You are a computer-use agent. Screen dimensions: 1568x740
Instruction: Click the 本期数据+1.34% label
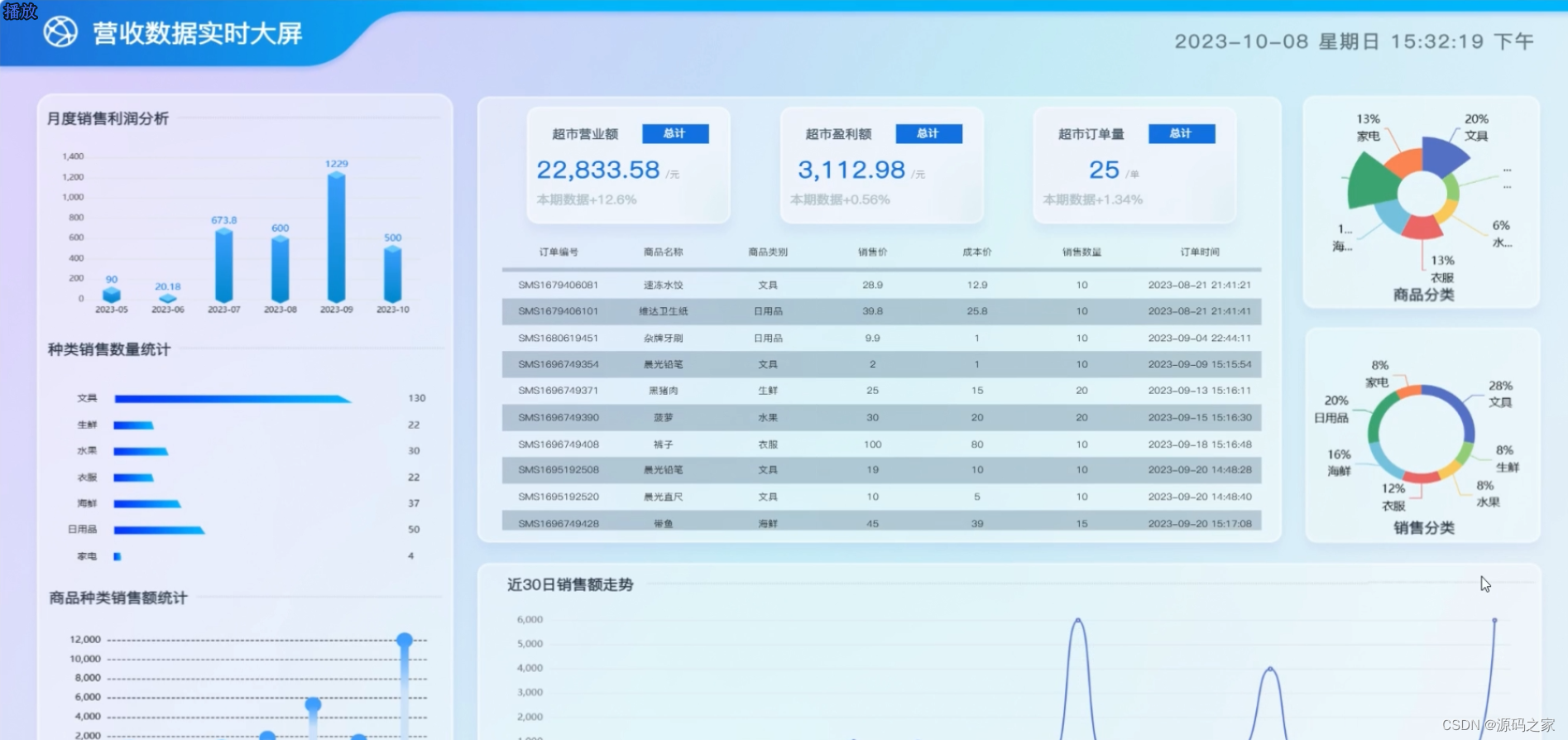coord(1093,199)
